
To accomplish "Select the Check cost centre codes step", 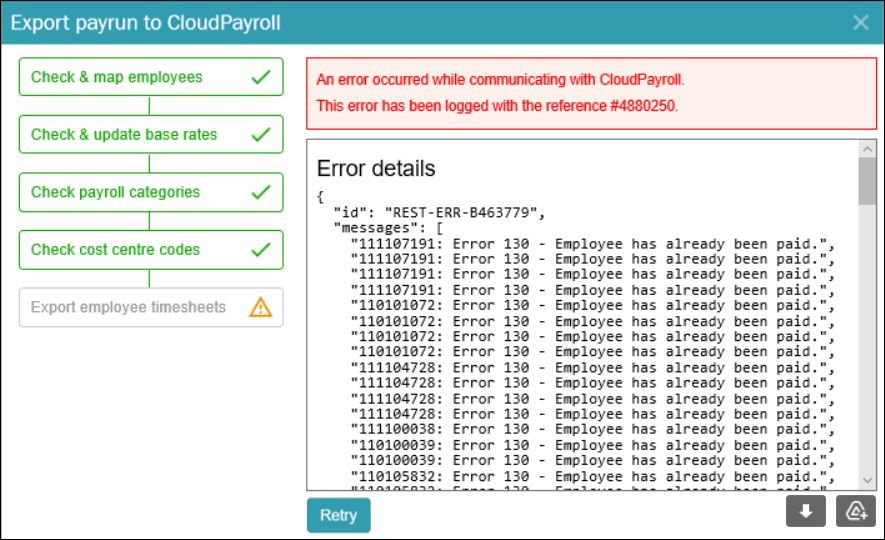I will coord(151,250).
